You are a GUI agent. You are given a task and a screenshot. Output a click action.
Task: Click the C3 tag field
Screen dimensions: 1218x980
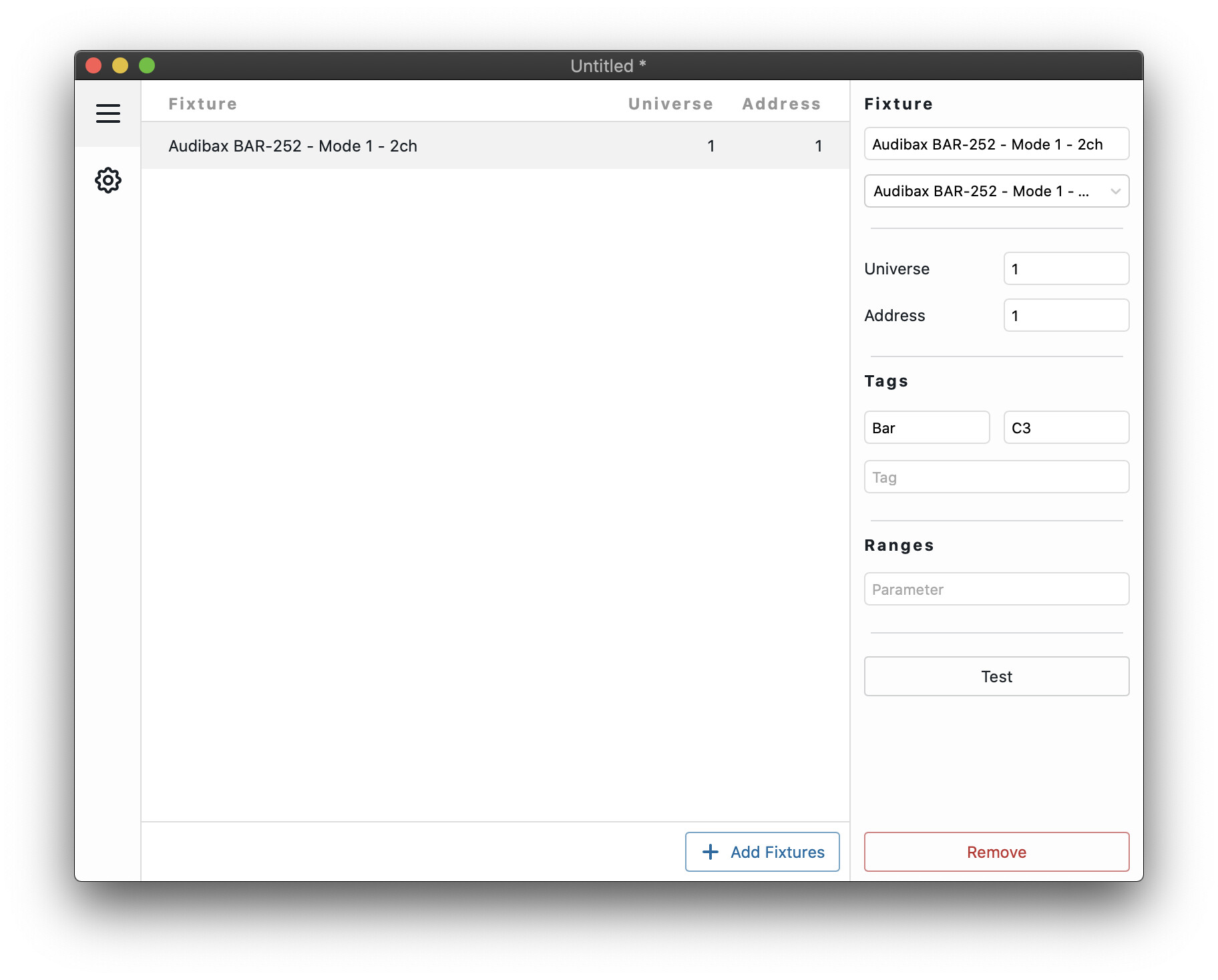pos(1066,428)
